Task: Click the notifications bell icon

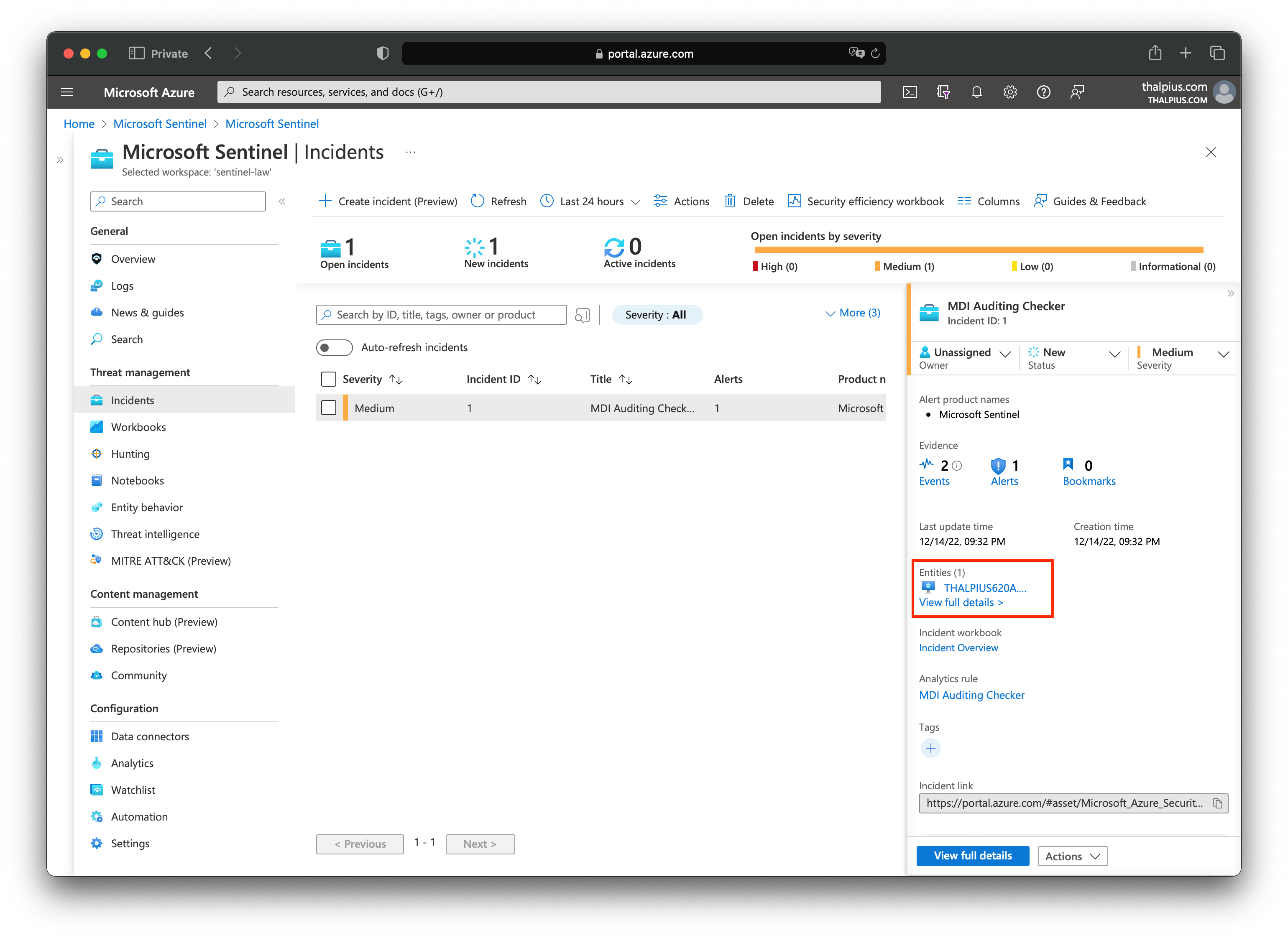Action: tap(976, 92)
